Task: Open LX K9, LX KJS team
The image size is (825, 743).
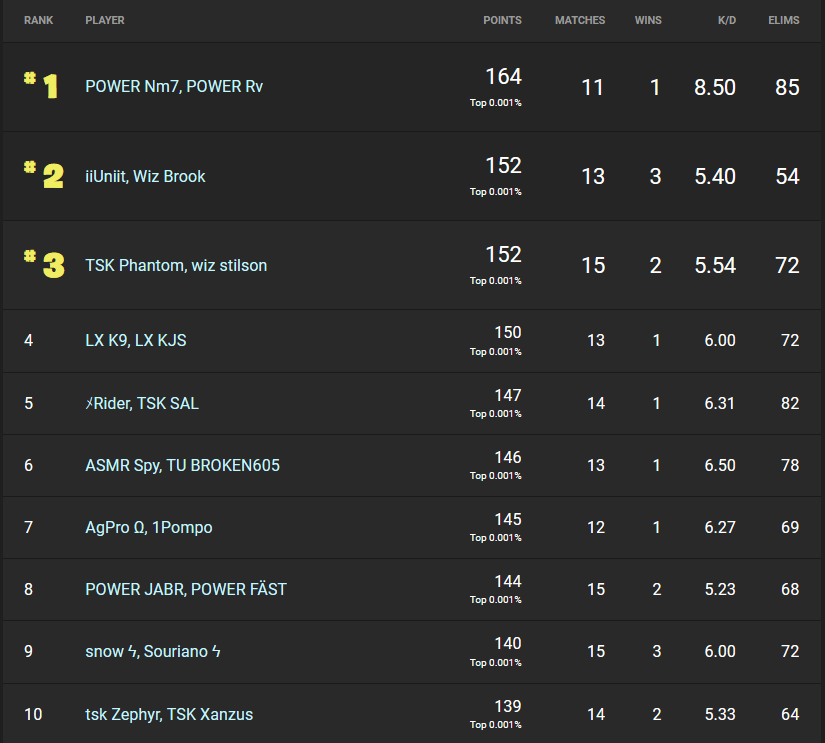Action: pyautogui.click(x=136, y=340)
